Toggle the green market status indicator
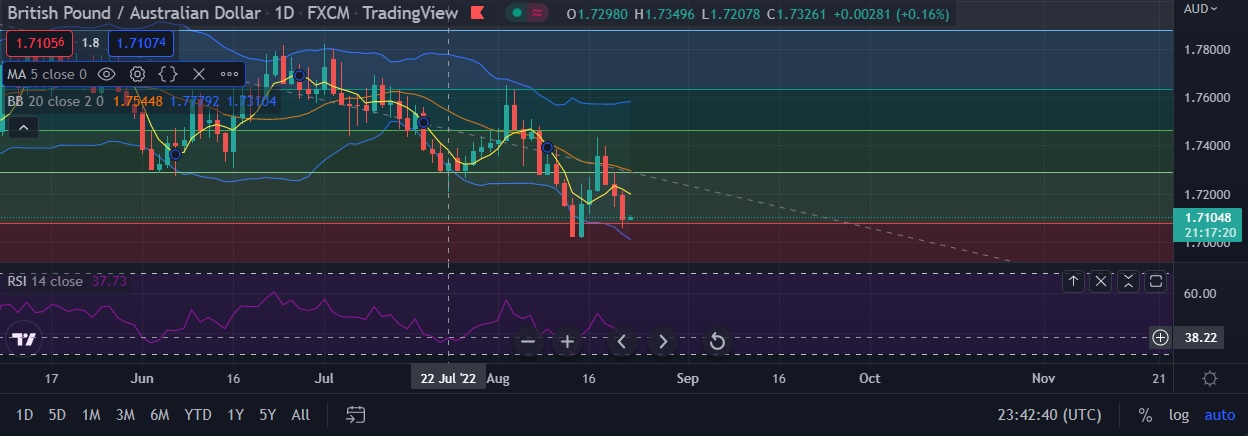1248x436 pixels. 516,13
